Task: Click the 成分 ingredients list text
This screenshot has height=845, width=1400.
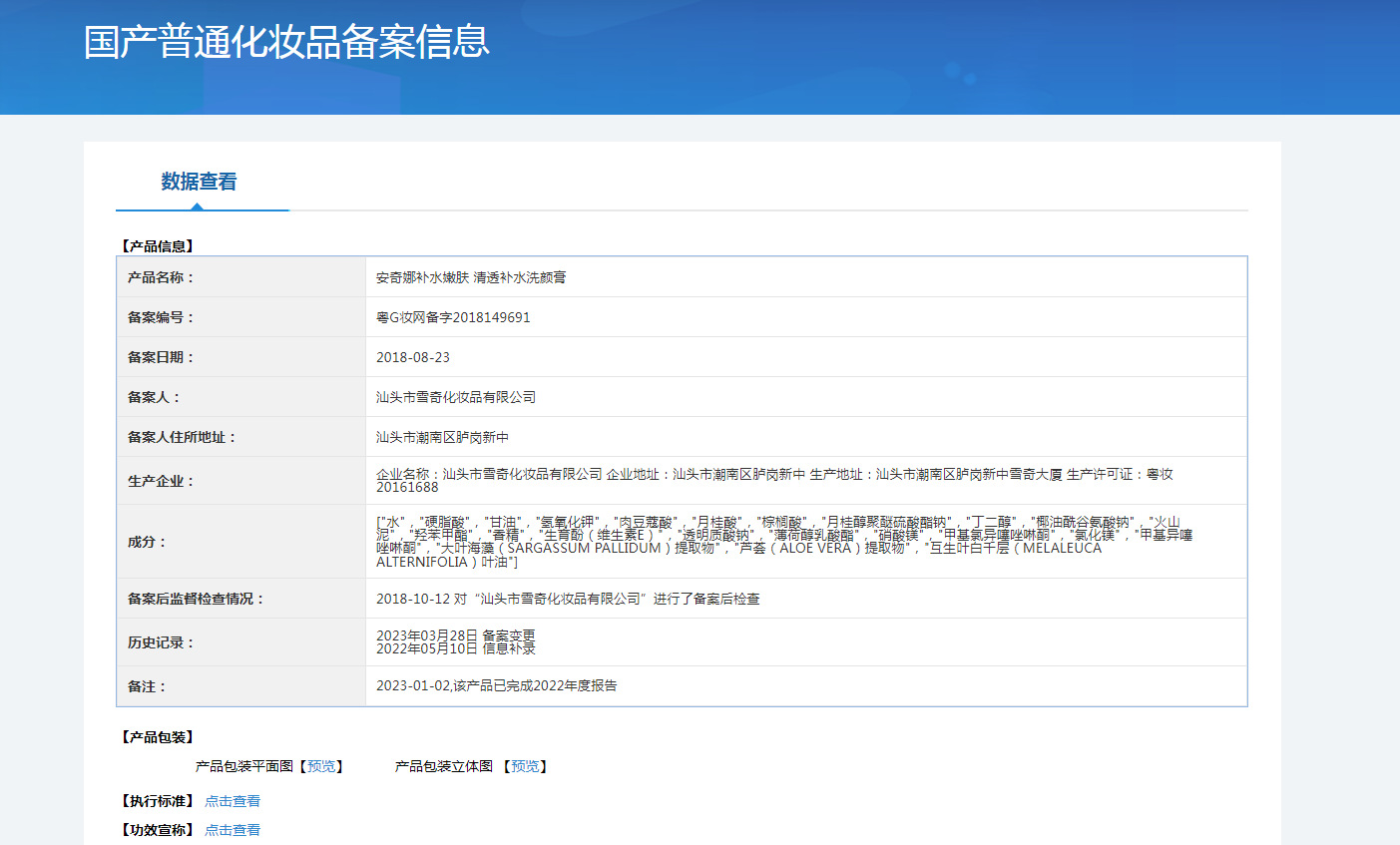Action: click(x=784, y=542)
